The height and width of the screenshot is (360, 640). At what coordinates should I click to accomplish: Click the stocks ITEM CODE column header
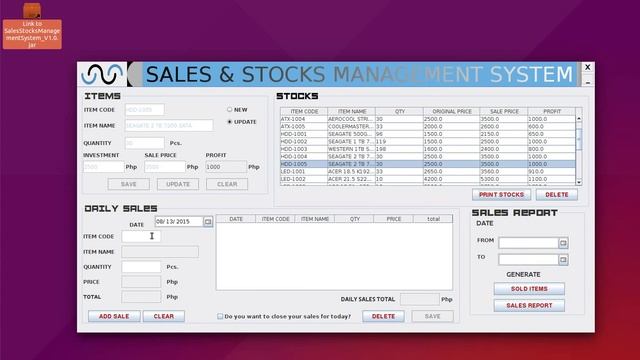(304, 111)
